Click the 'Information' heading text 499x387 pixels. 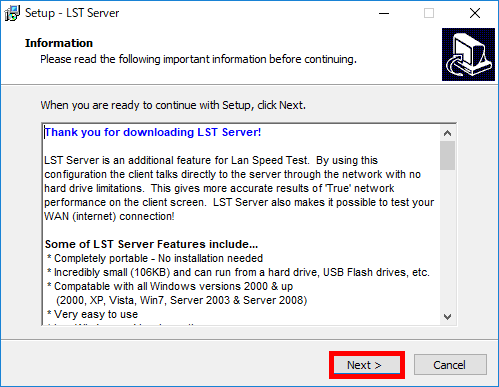[59, 43]
